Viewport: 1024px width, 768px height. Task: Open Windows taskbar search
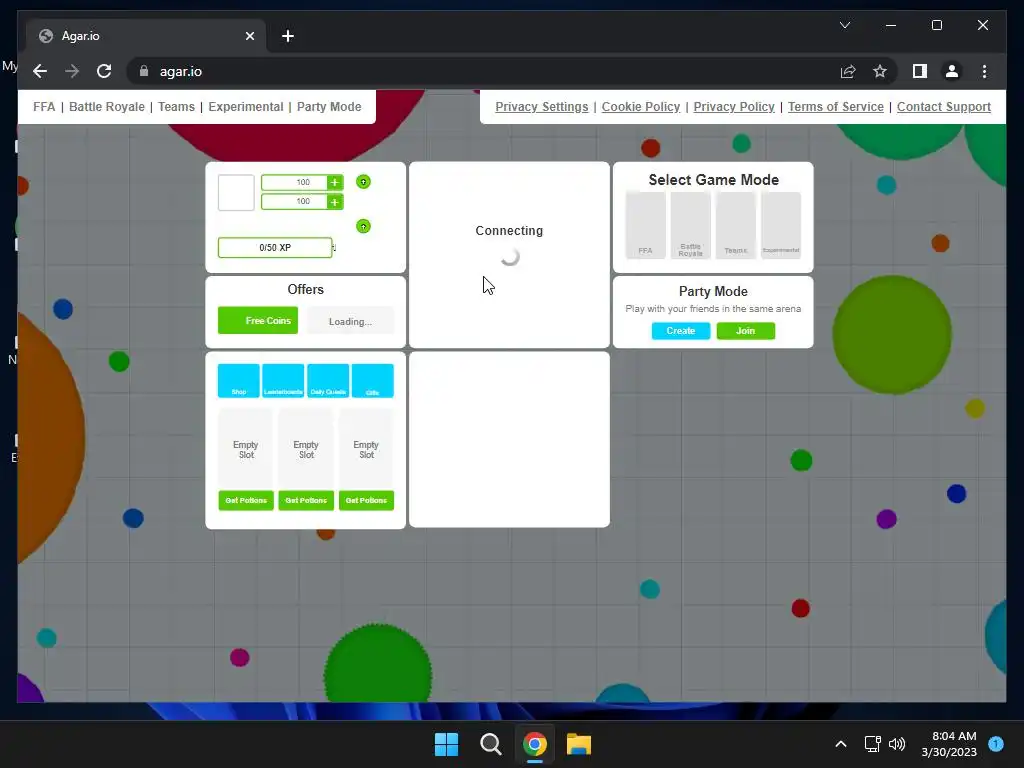(x=490, y=744)
